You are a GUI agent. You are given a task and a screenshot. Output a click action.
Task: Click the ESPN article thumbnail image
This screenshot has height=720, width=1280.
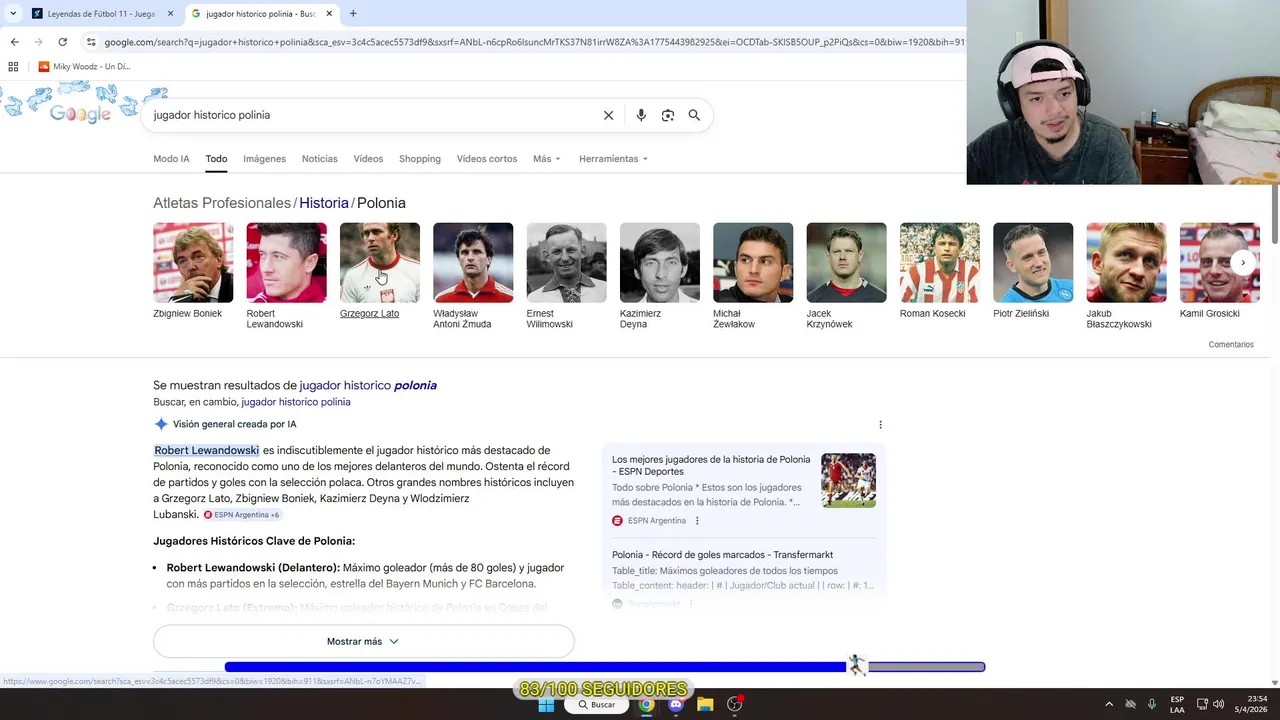tap(848, 480)
